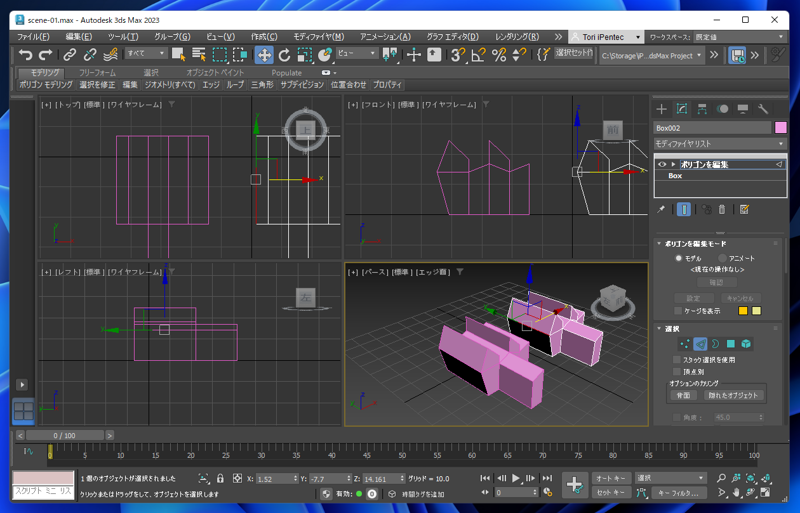The height and width of the screenshot is (513, 800).
Task: Toggle the 3D Snaps icon
Action: [458, 55]
